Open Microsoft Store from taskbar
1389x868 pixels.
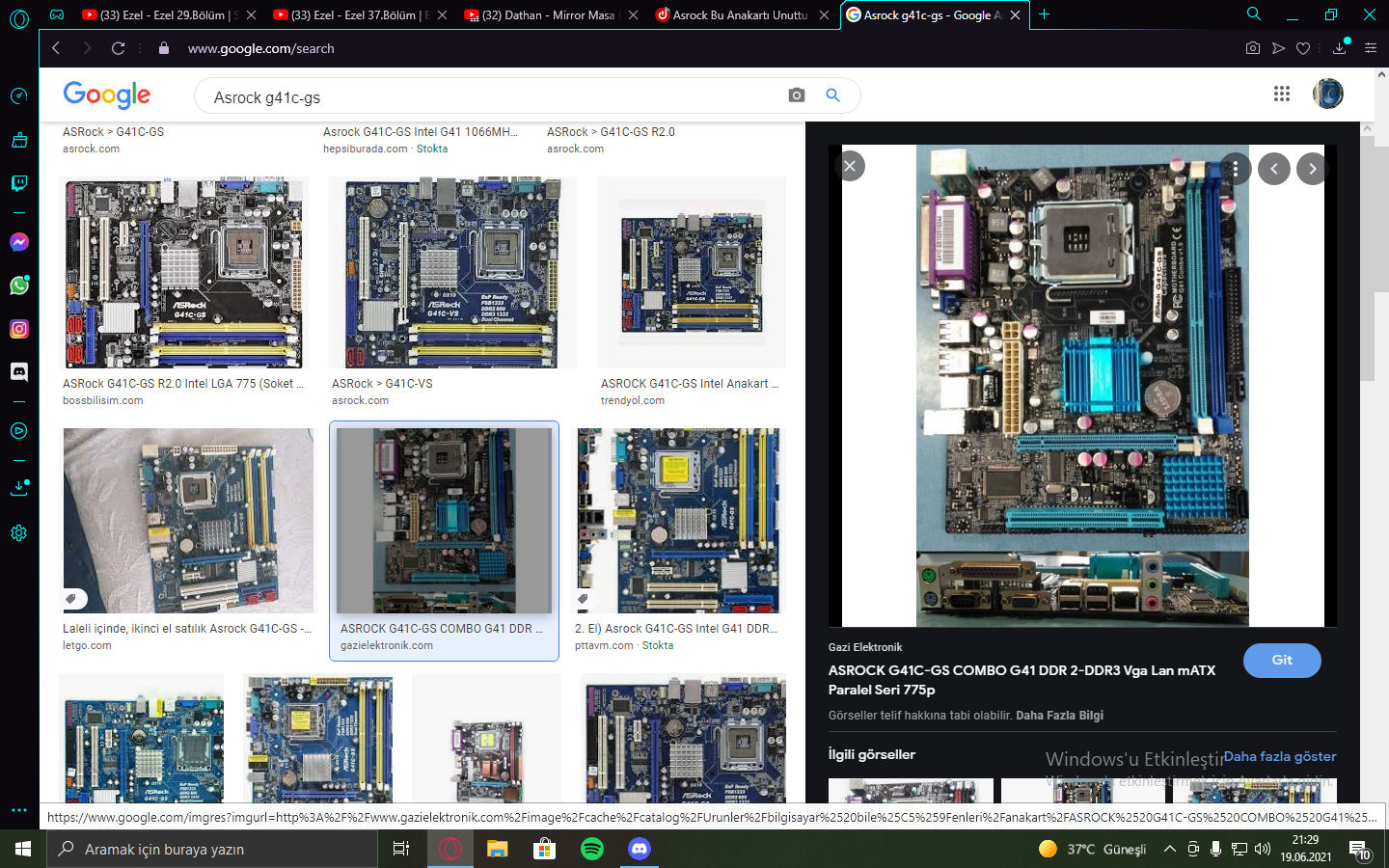[x=544, y=849]
